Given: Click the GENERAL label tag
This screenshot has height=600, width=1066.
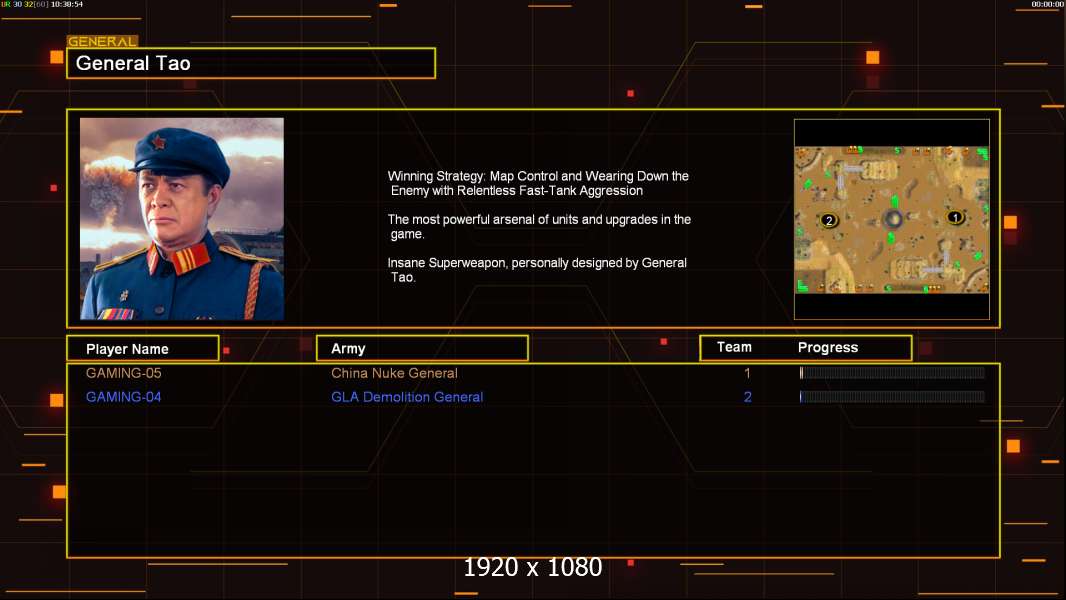Looking at the screenshot, I should (x=102, y=41).
